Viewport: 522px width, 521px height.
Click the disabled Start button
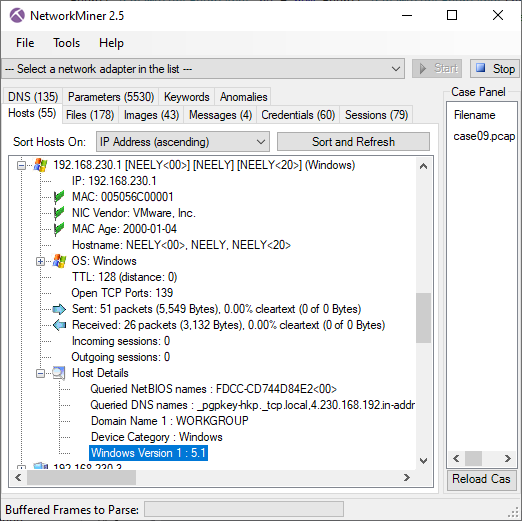tap(437, 69)
